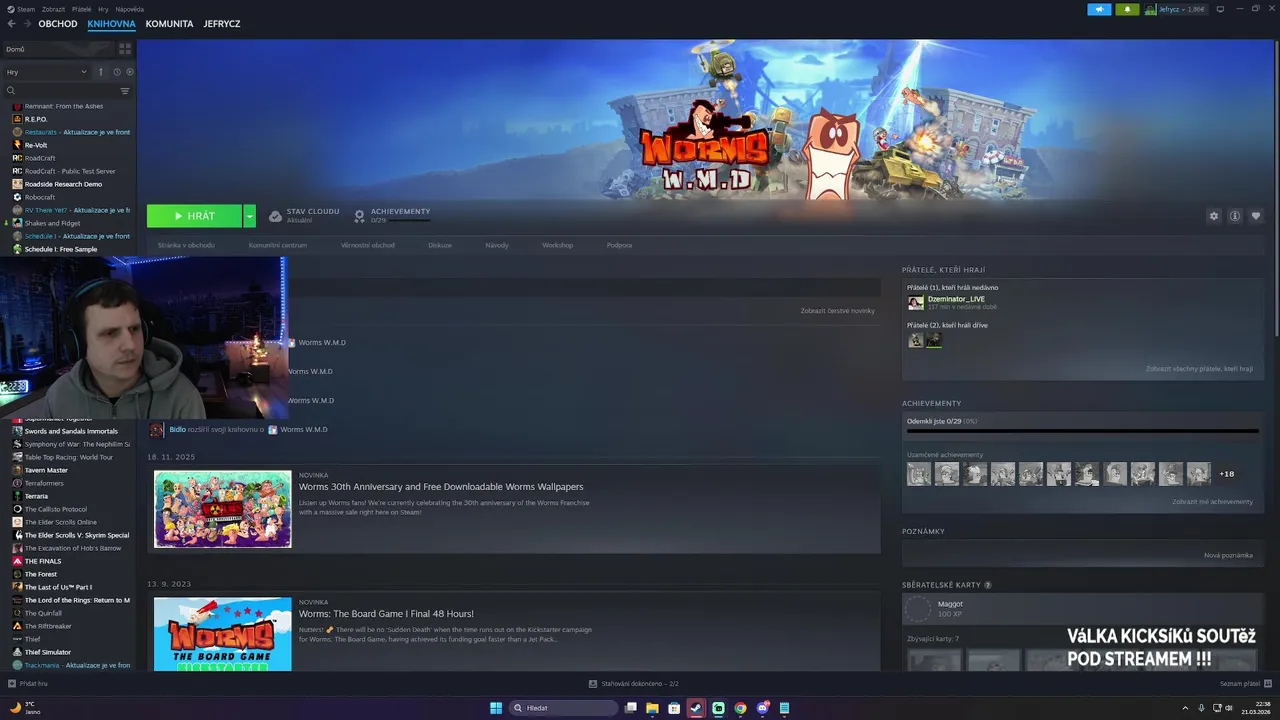Go to KOMUNITA tab
The image size is (1280, 720).
pyautogui.click(x=169, y=23)
